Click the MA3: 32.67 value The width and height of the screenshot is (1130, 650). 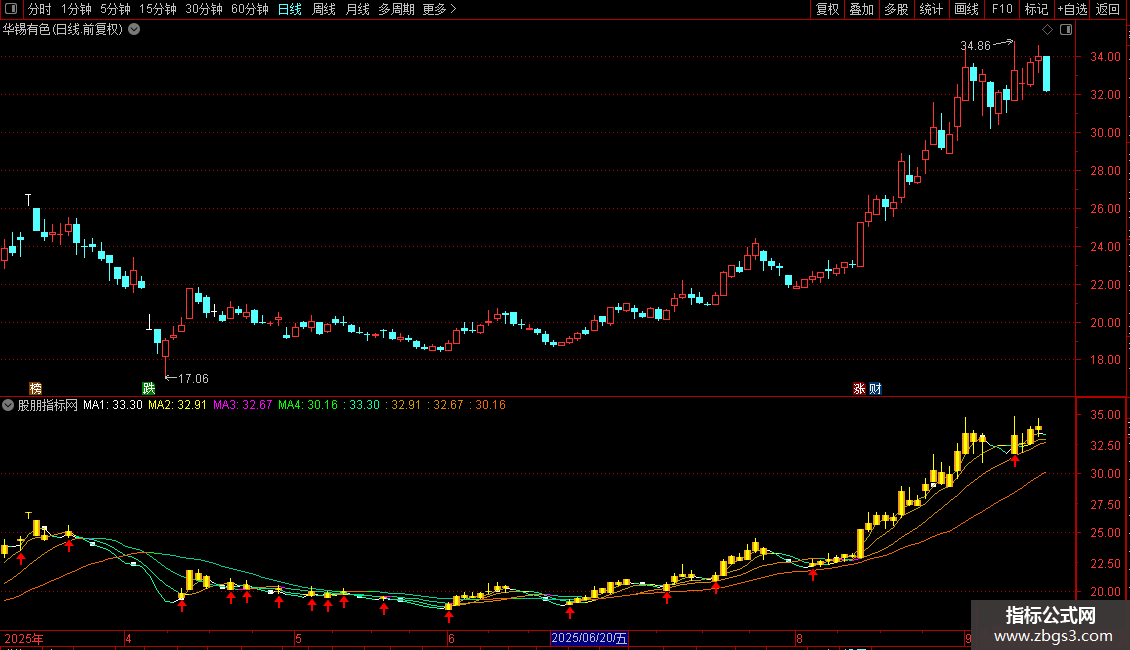pyautogui.click(x=243, y=405)
